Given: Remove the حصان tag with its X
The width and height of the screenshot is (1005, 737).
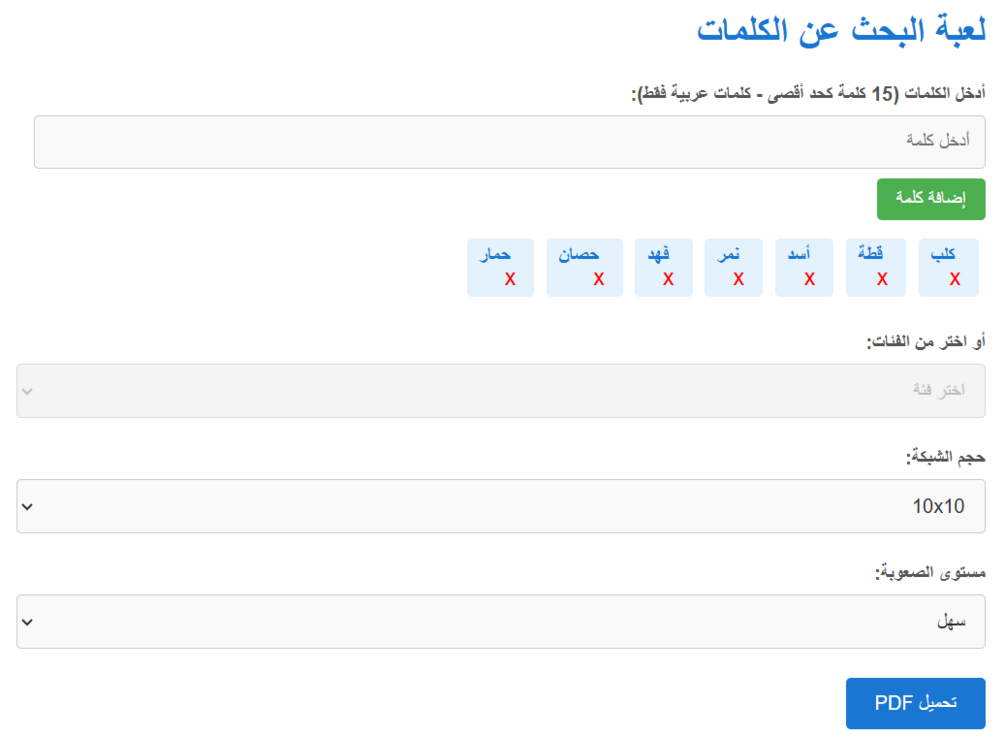Looking at the screenshot, I should coord(599,279).
